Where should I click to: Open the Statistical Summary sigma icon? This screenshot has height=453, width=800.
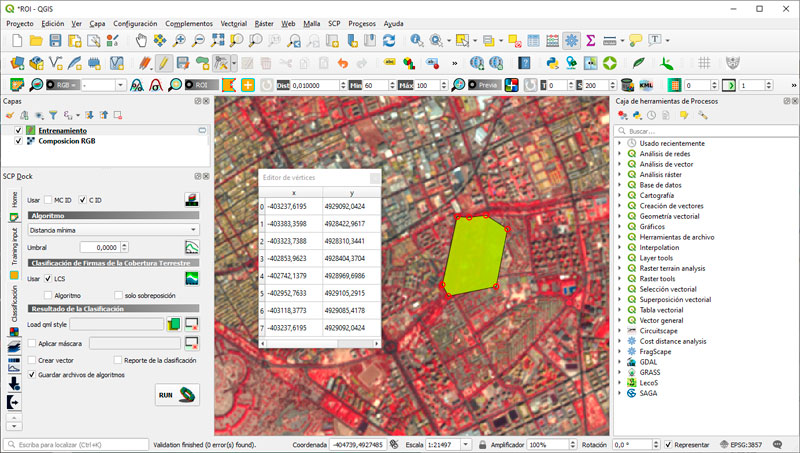tap(590, 41)
